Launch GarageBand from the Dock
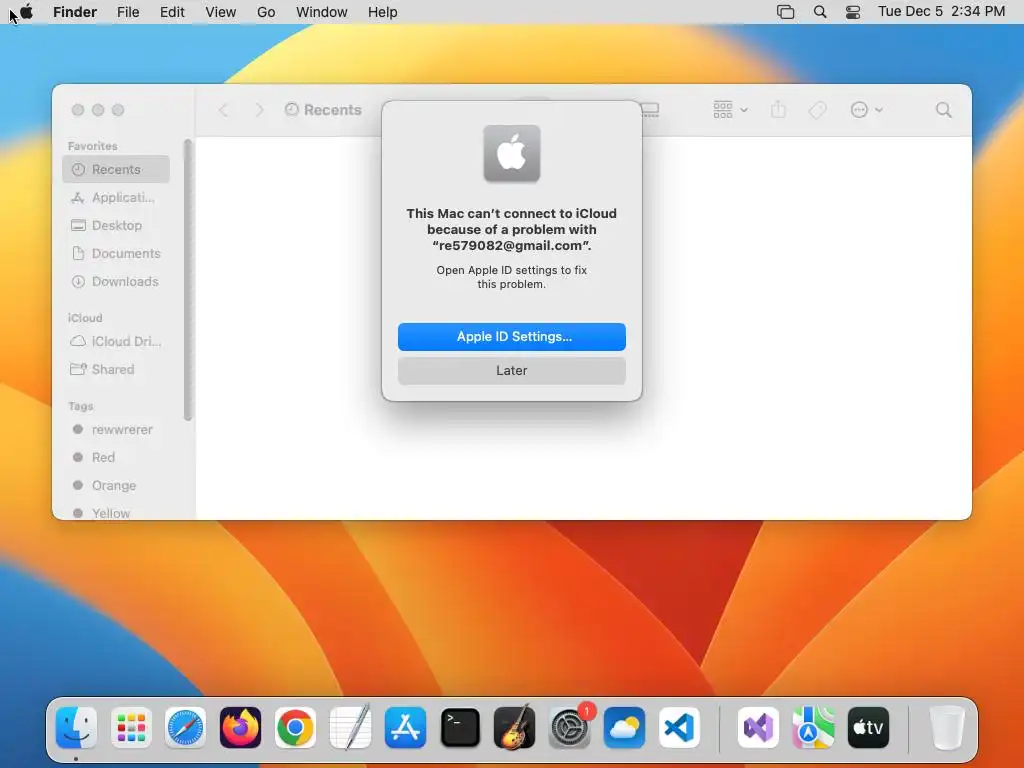Image resolution: width=1024 pixels, height=768 pixels. point(515,728)
